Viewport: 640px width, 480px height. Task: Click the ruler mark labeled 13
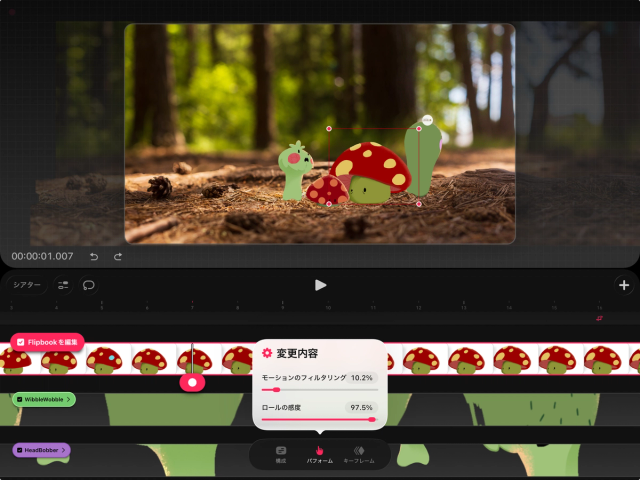[x=463, y=308]
